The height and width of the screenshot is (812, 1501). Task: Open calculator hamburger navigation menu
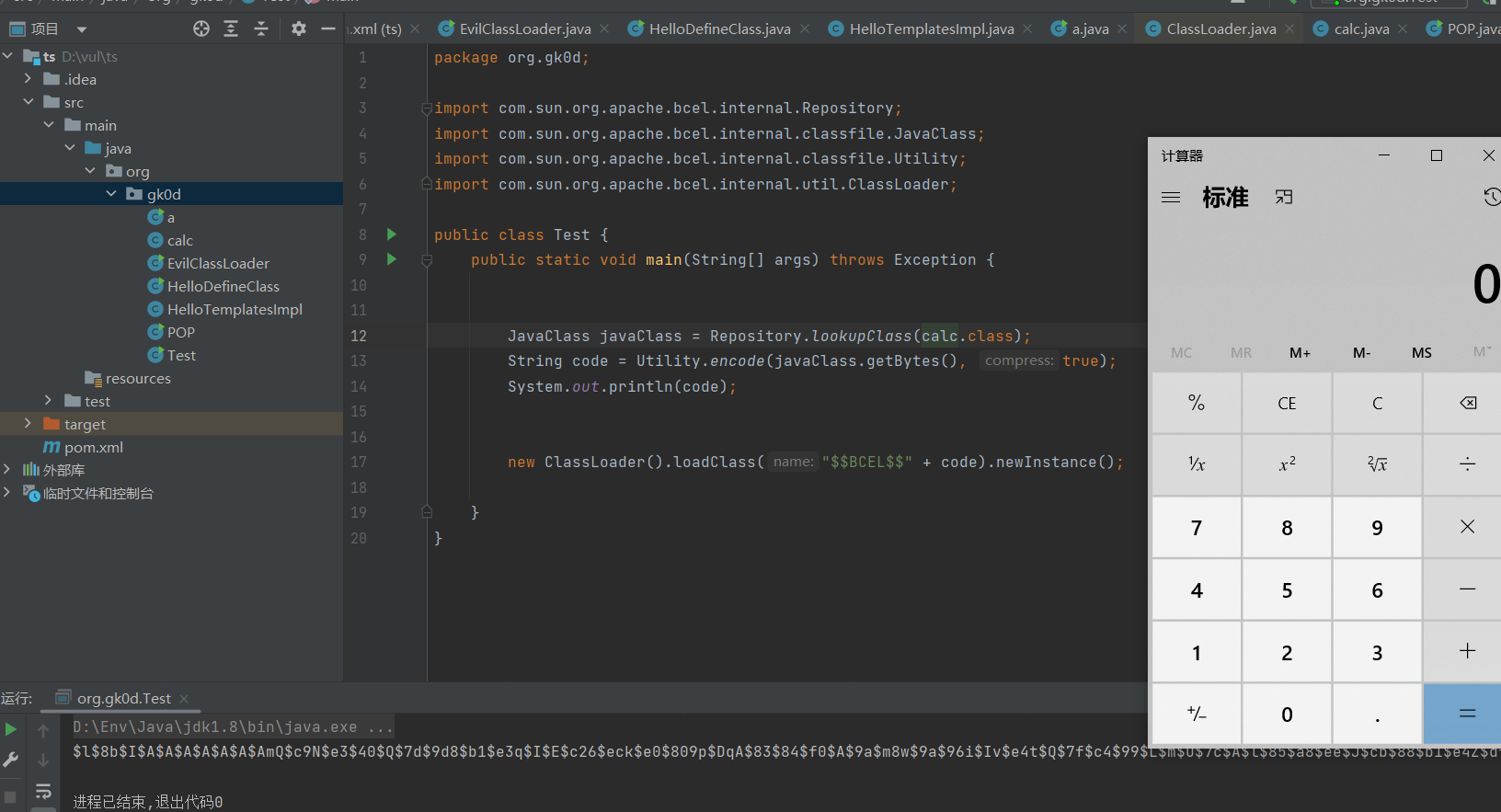click(x=1171, y=198)
